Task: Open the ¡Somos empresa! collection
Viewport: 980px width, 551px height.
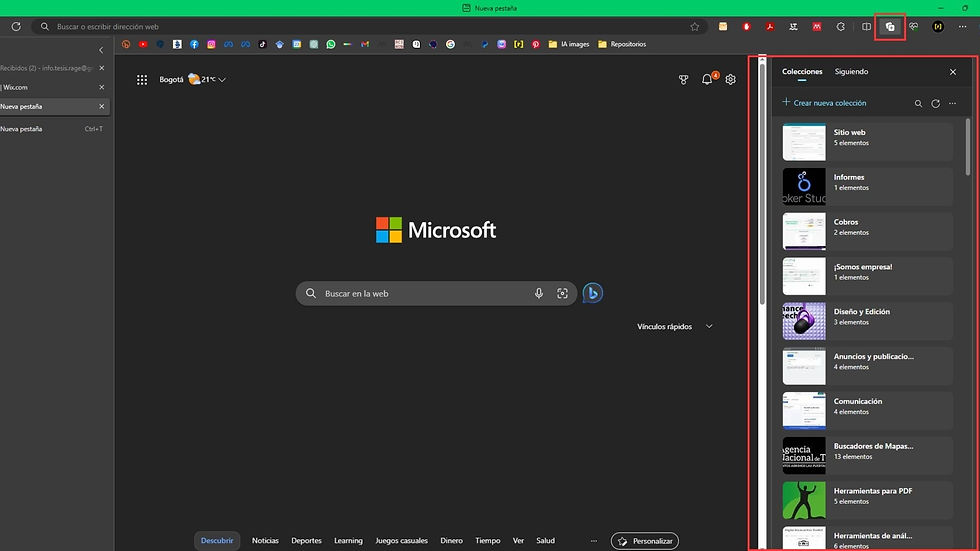Action: tap(868, 276)
